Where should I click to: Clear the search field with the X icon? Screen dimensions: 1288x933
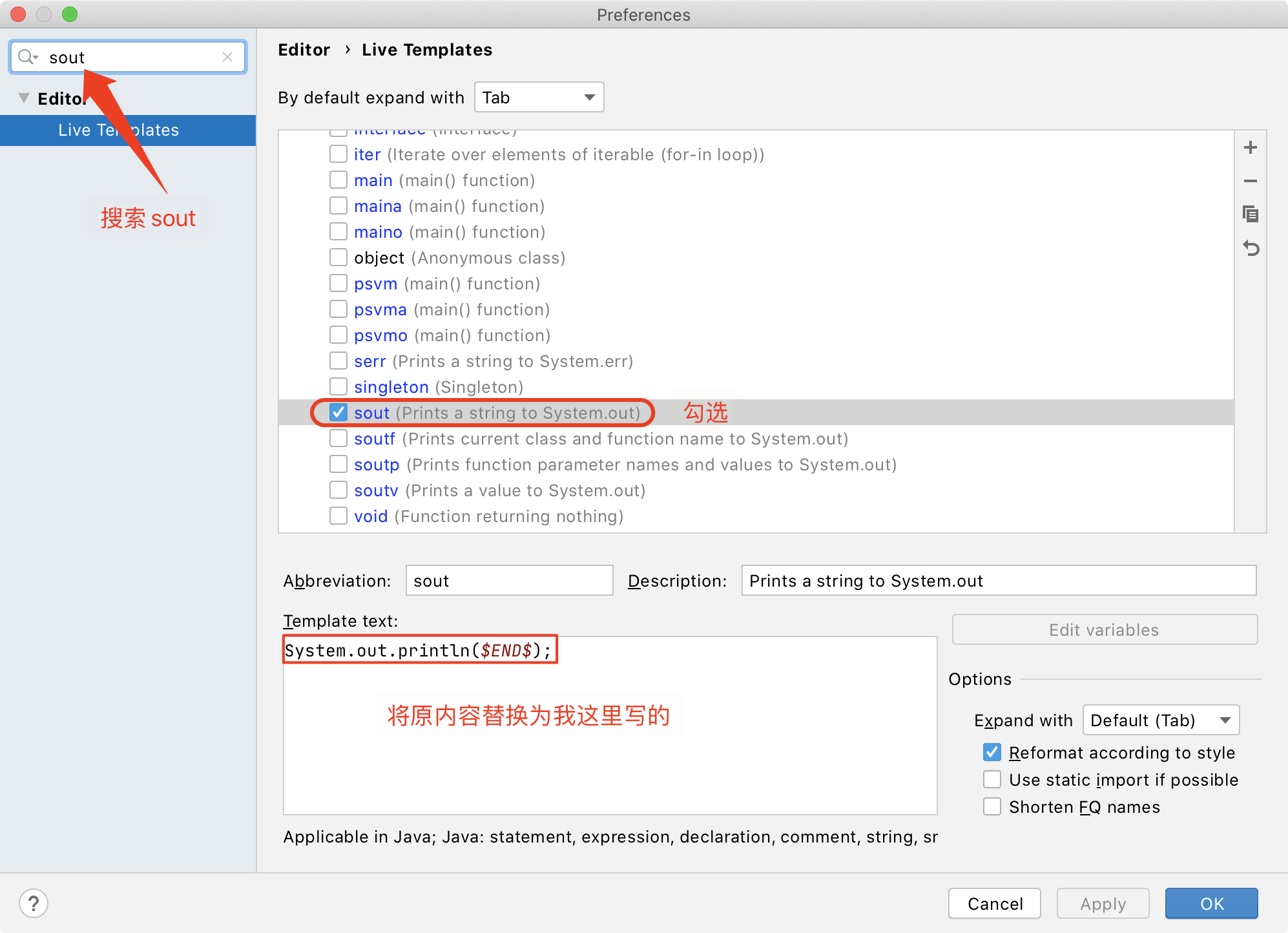[x=227, y=57]
